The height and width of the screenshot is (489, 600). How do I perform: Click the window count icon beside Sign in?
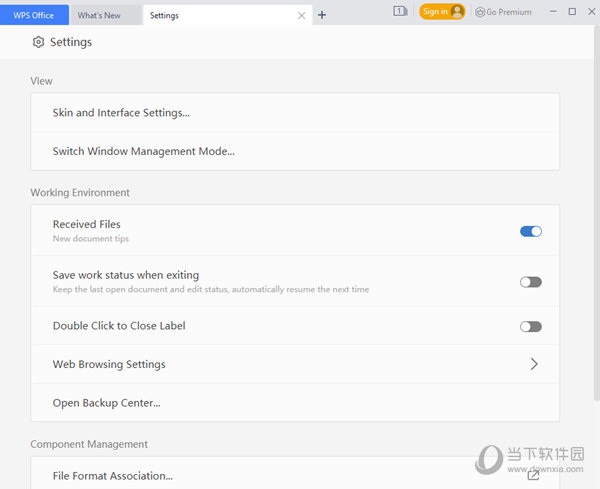tap(400, 11)
